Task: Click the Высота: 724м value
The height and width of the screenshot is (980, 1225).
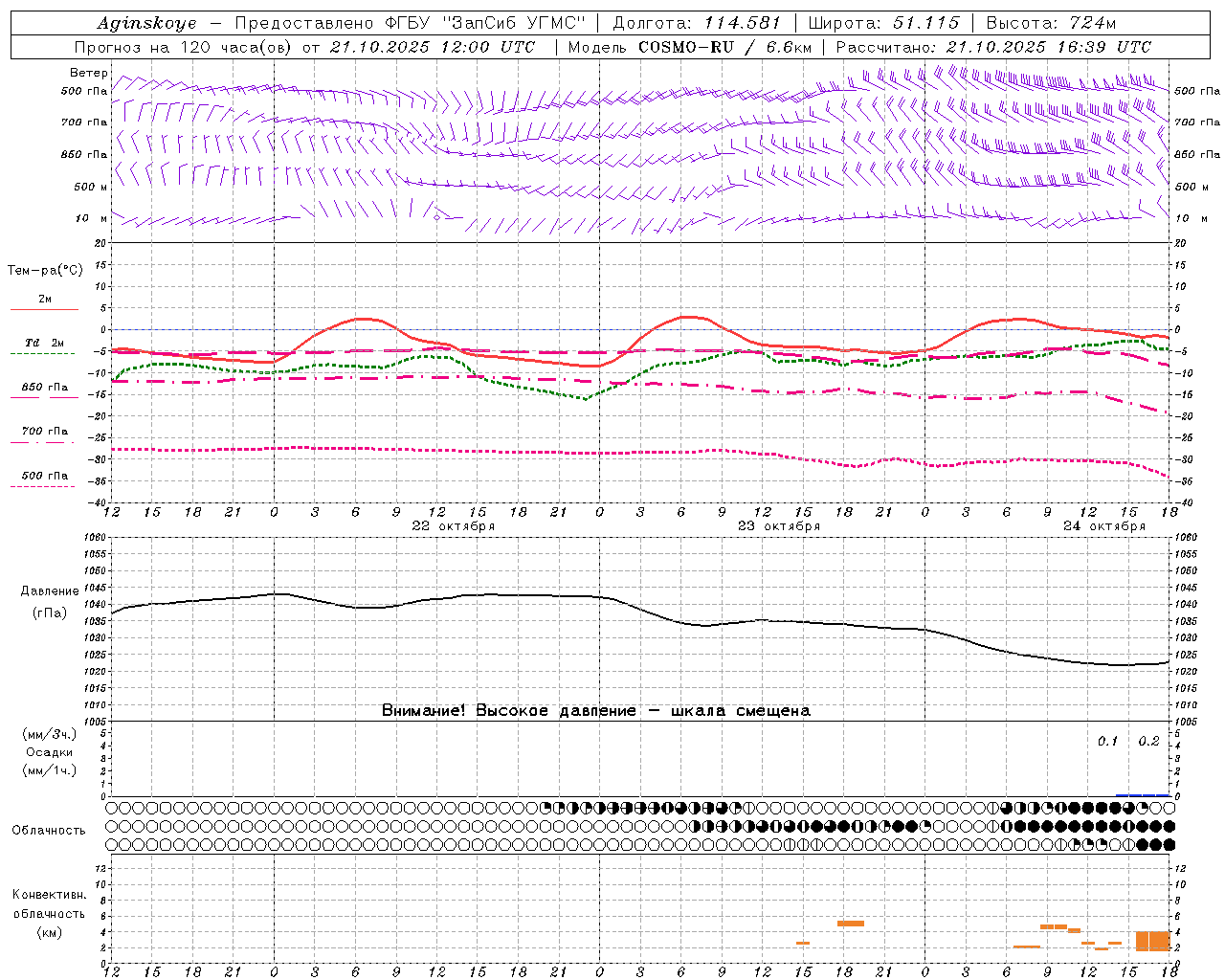Action: pos(1051,23)
